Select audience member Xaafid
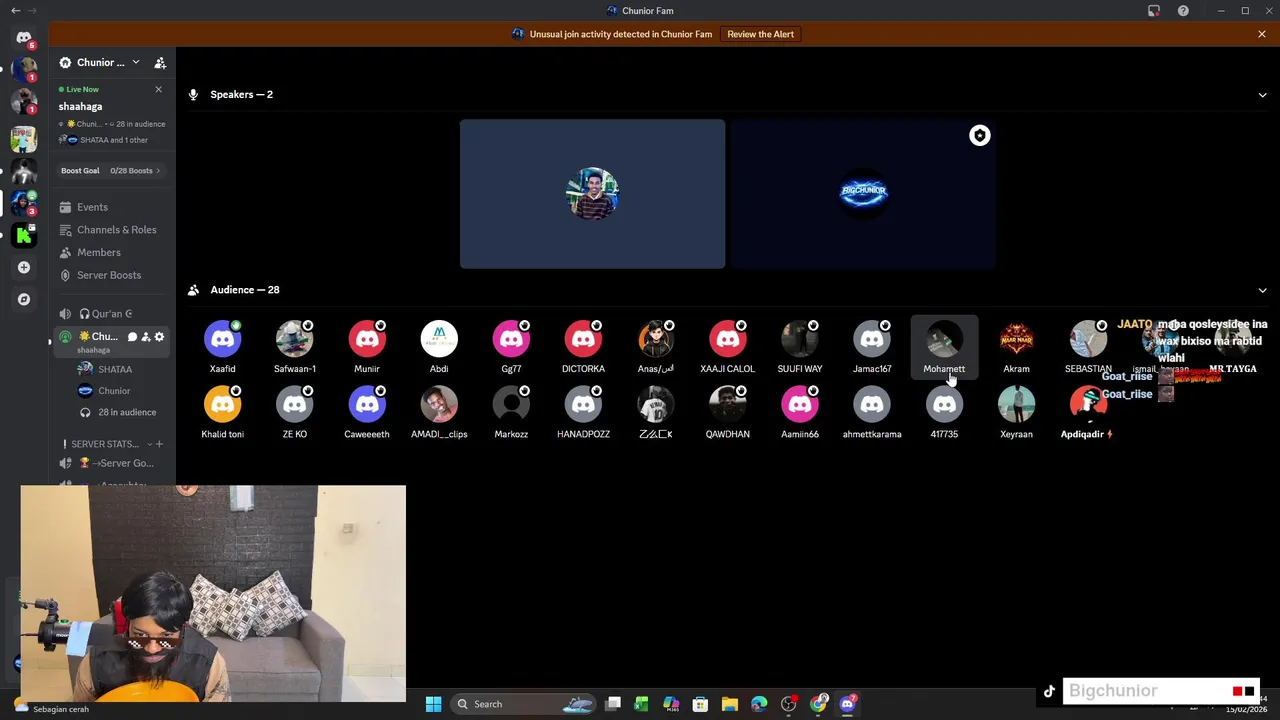Screen dimensions: 1280x720 click(223, 347)
